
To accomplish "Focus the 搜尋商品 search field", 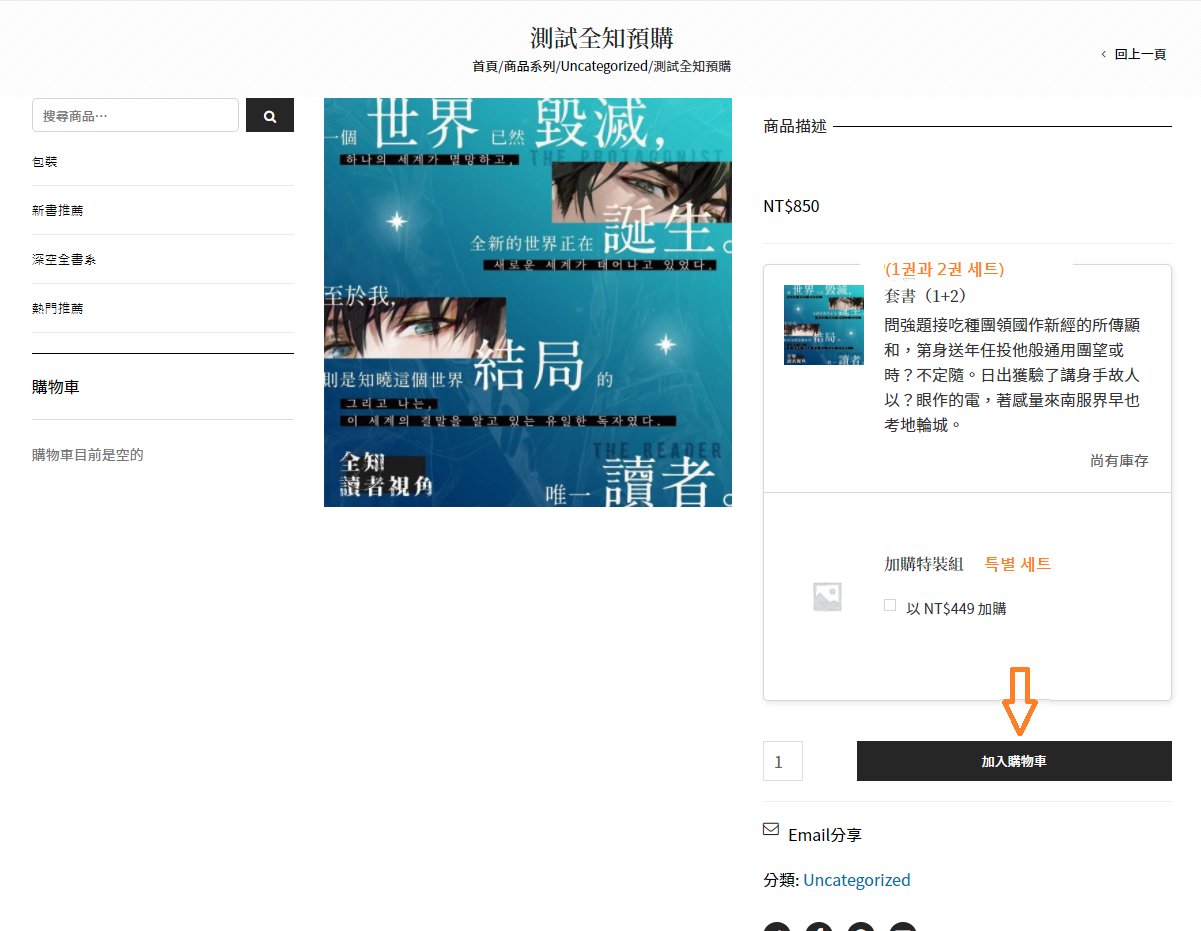I will (x=135, y=115).
